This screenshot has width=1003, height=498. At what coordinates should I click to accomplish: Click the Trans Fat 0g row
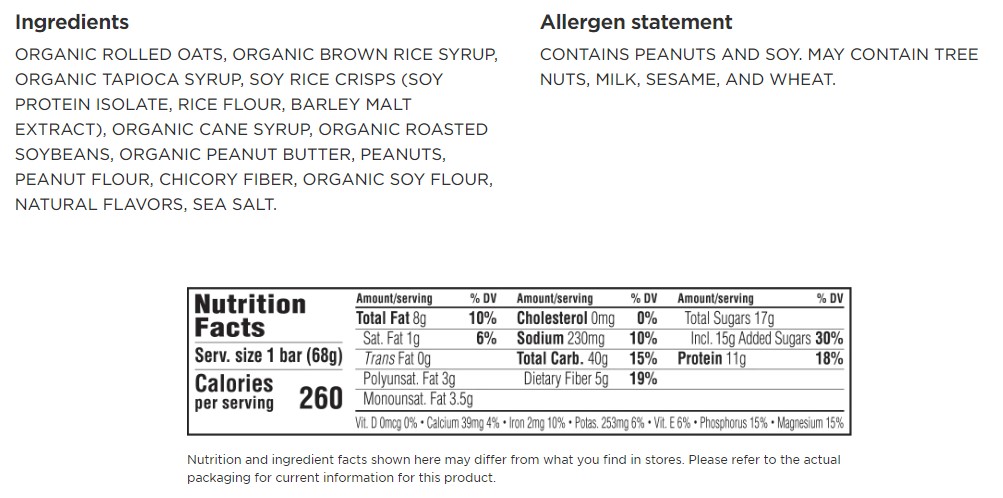click(396, 358)
